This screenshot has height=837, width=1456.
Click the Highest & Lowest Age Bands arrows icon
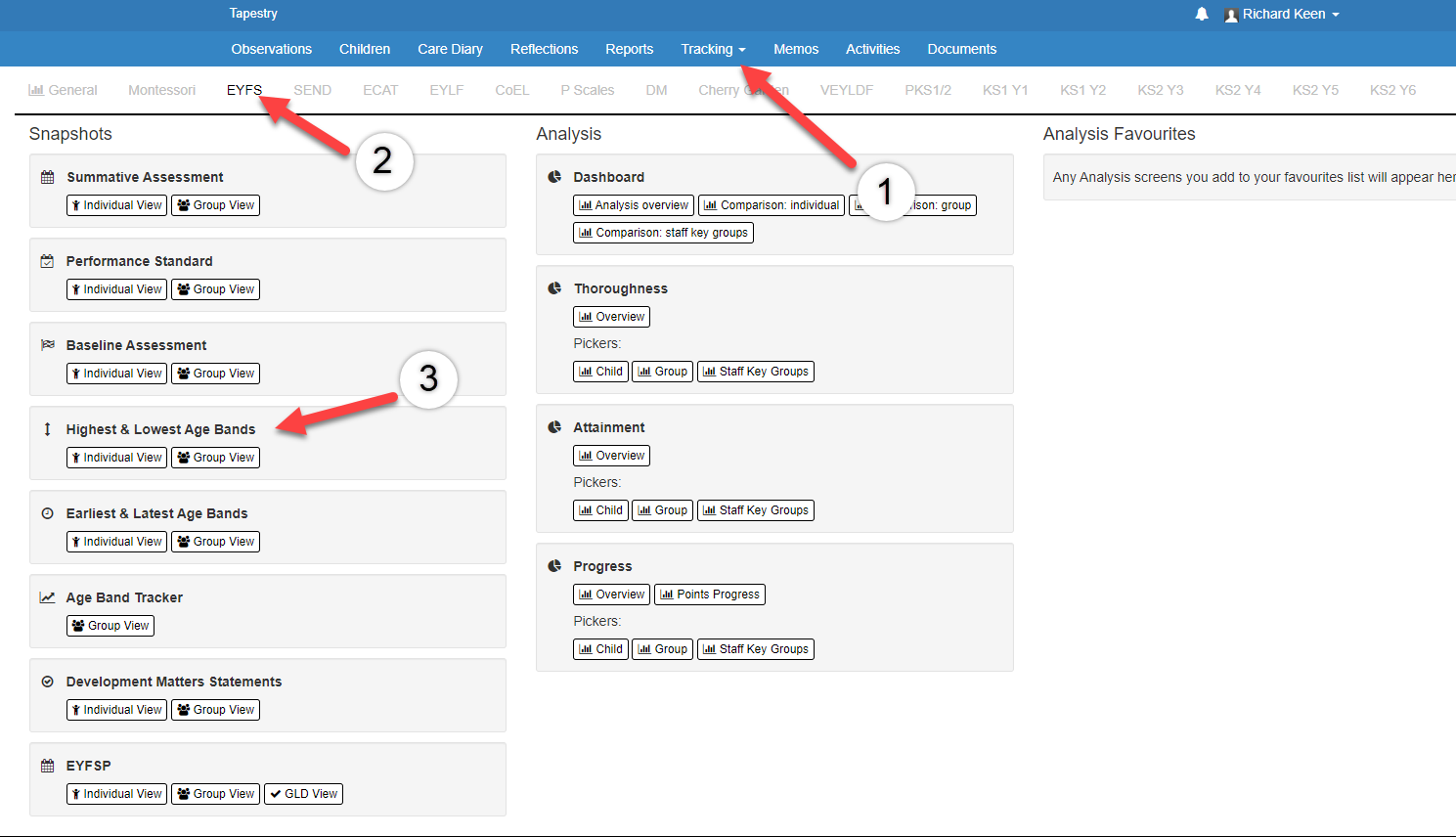point(47,429)
